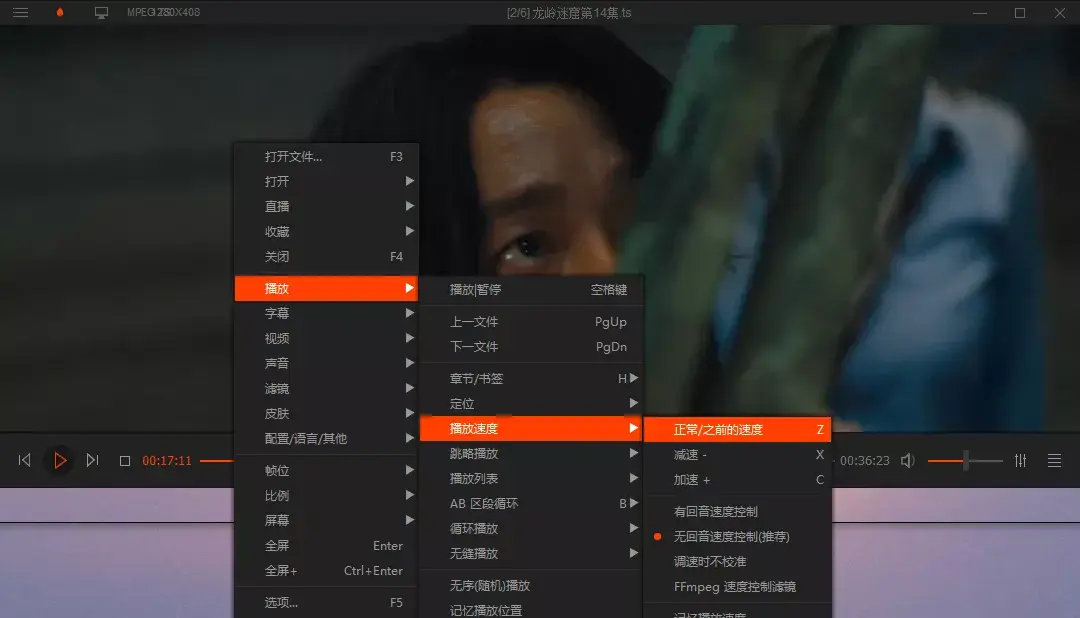Skip to next file with the skip icon
The image size is (1080, 618).
[93, 460]
